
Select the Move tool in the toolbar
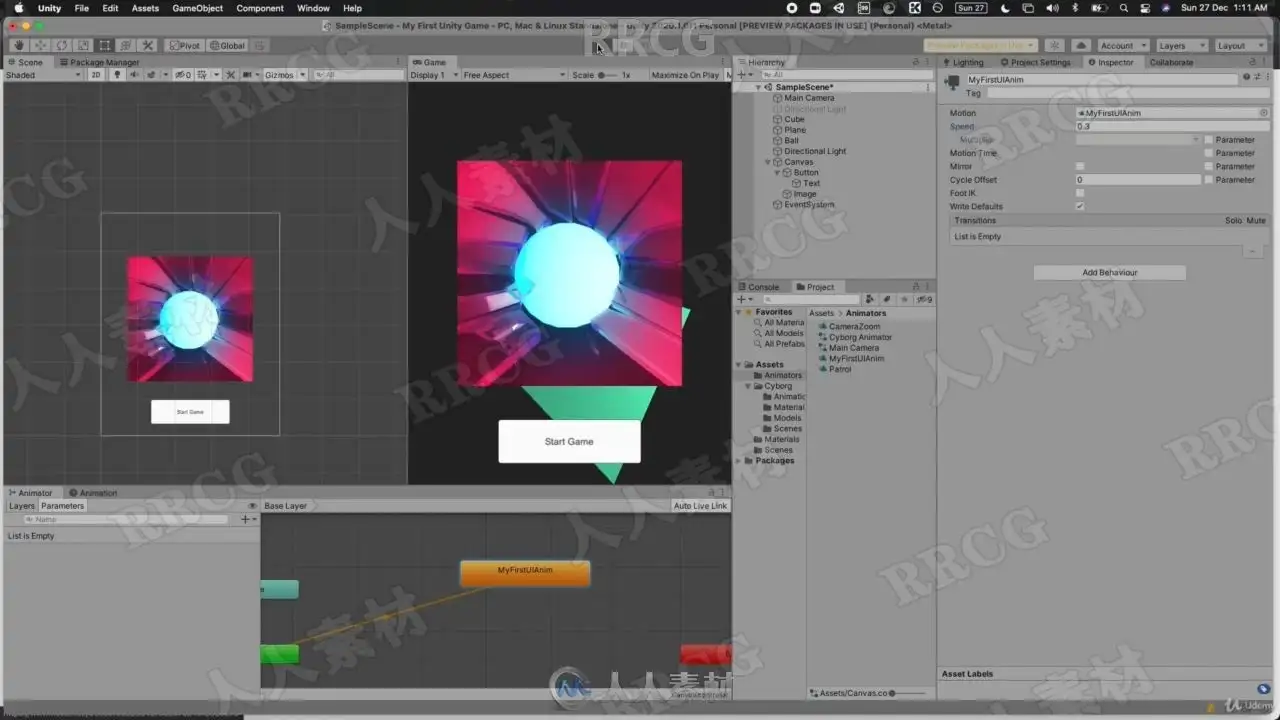pyautogui.click(x=41, y=45)
